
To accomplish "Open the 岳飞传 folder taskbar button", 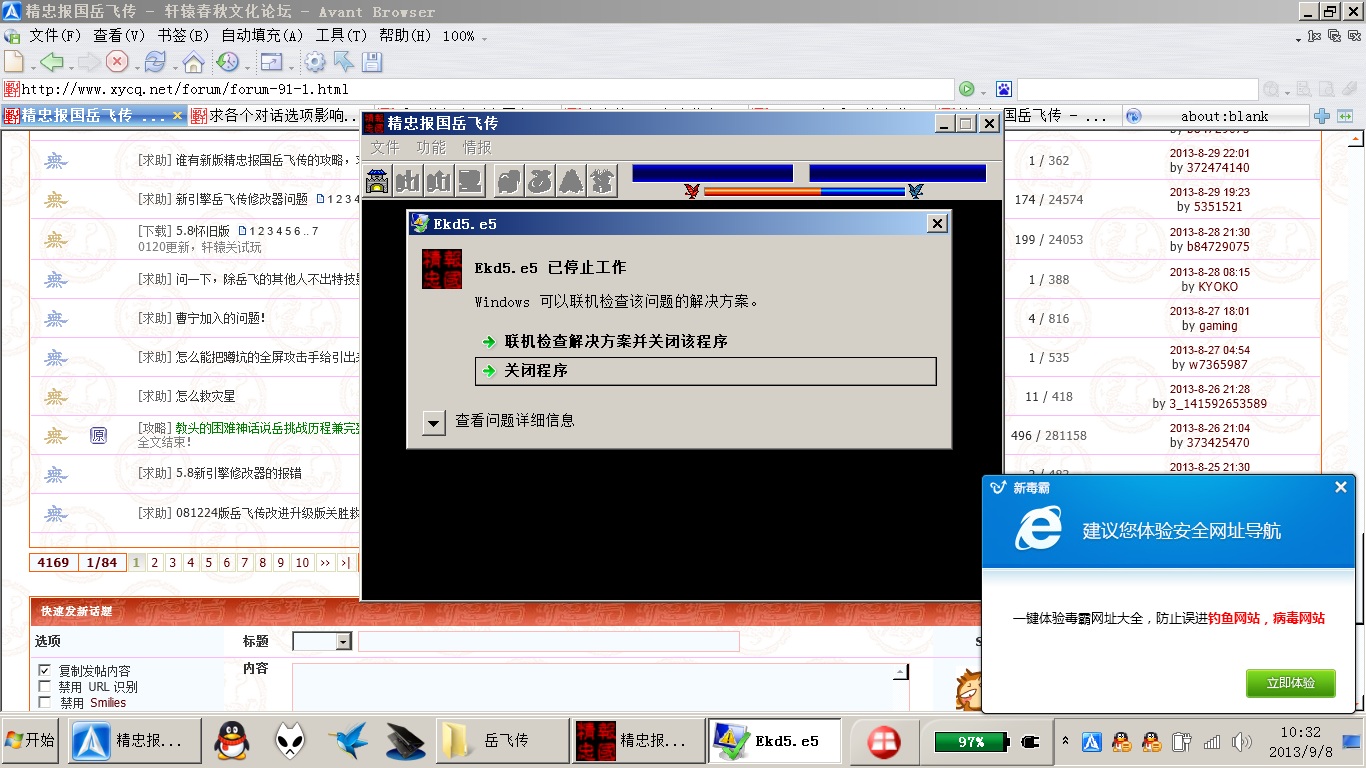I will point(500,741).
